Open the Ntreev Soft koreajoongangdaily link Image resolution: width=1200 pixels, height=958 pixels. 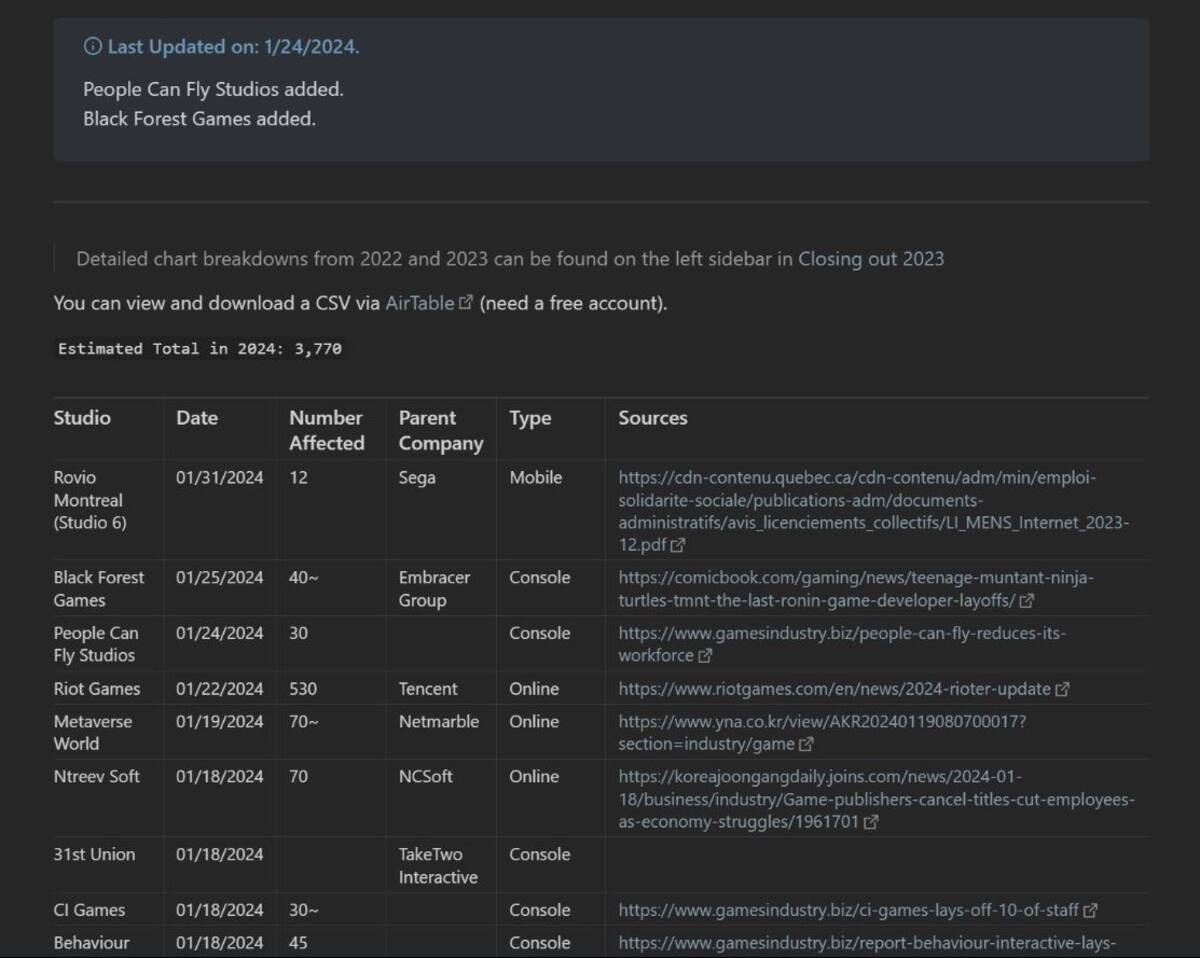(876, 799)
